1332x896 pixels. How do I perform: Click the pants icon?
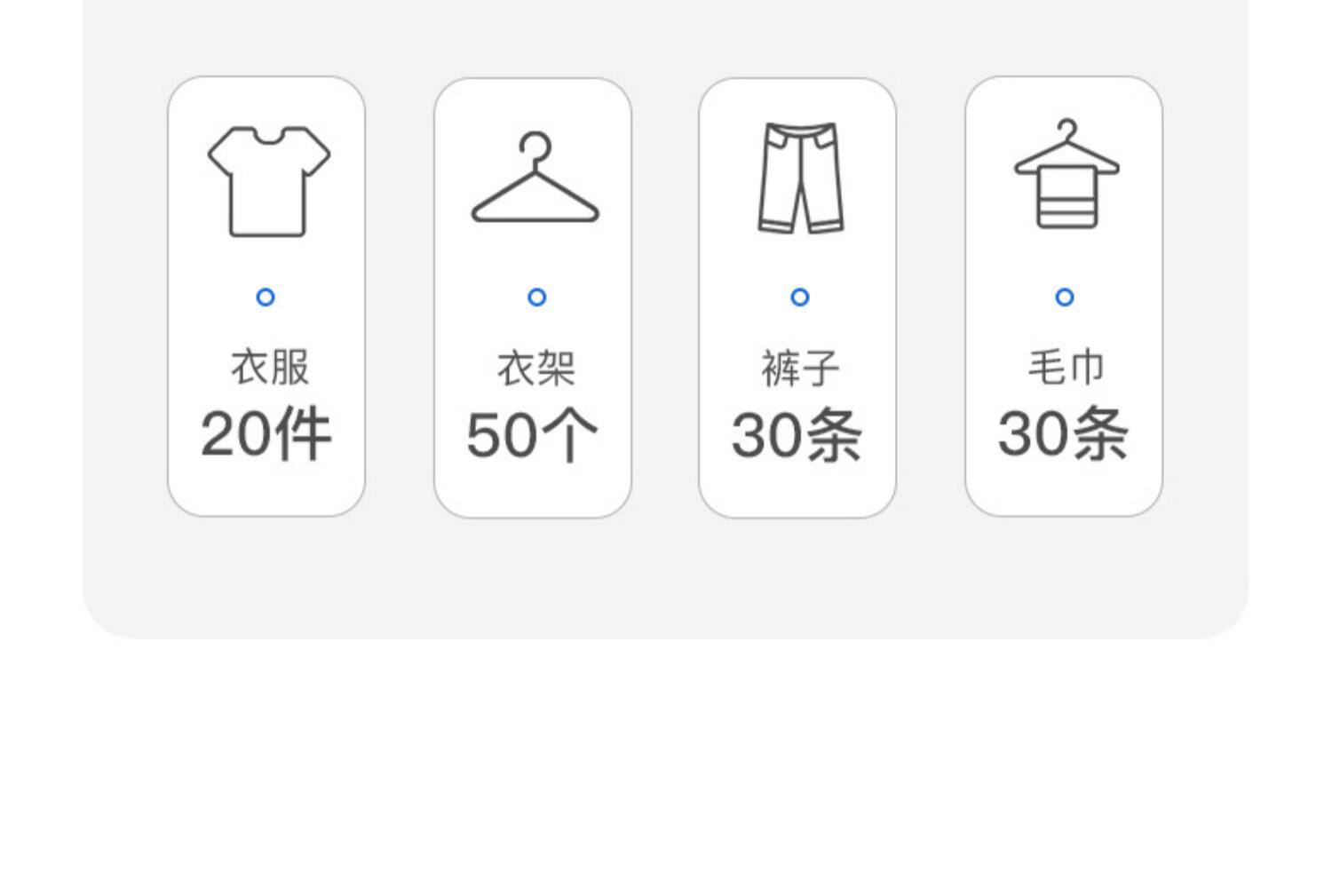(800, 178)
